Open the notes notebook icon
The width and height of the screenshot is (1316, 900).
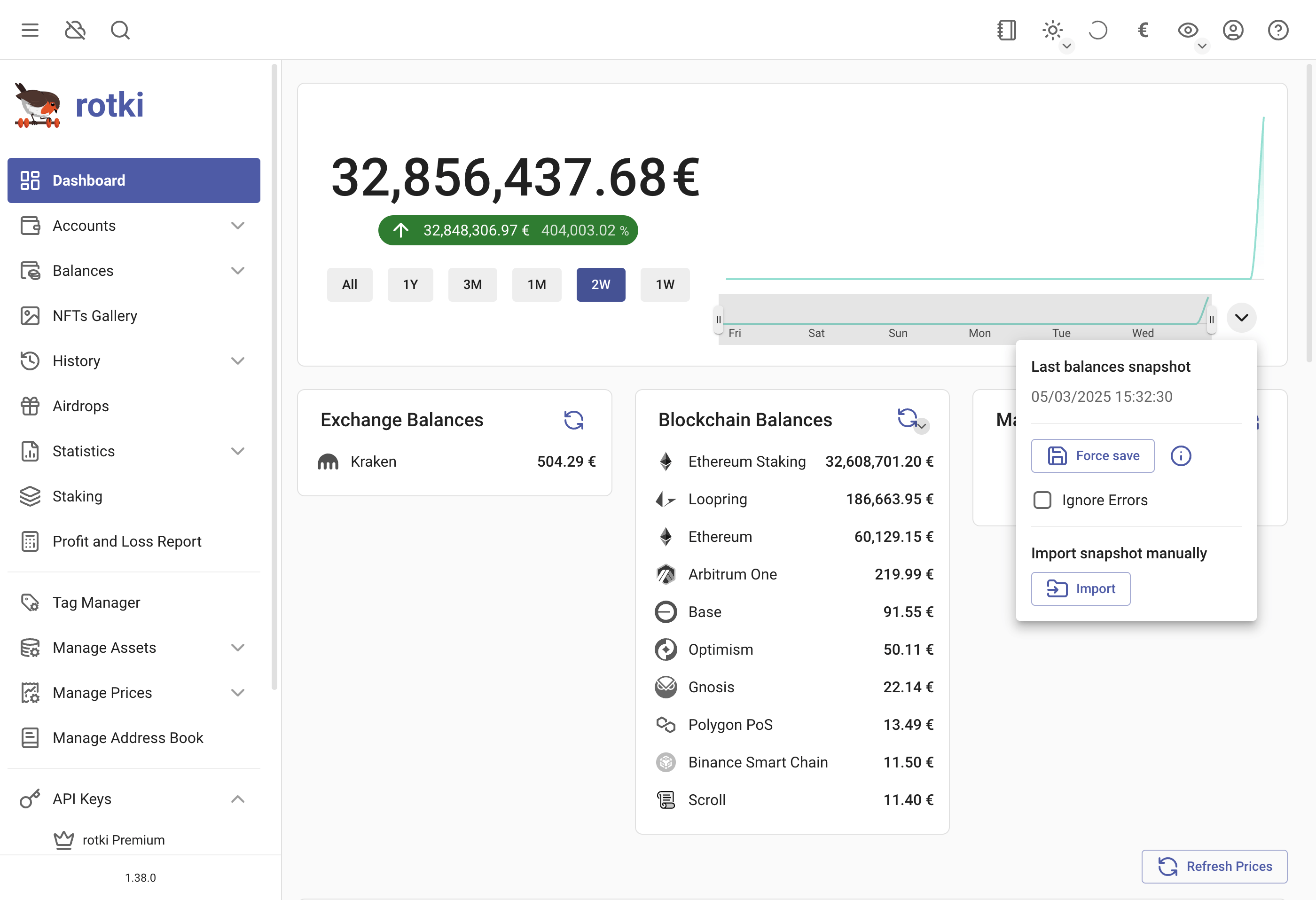(1007, 30)
